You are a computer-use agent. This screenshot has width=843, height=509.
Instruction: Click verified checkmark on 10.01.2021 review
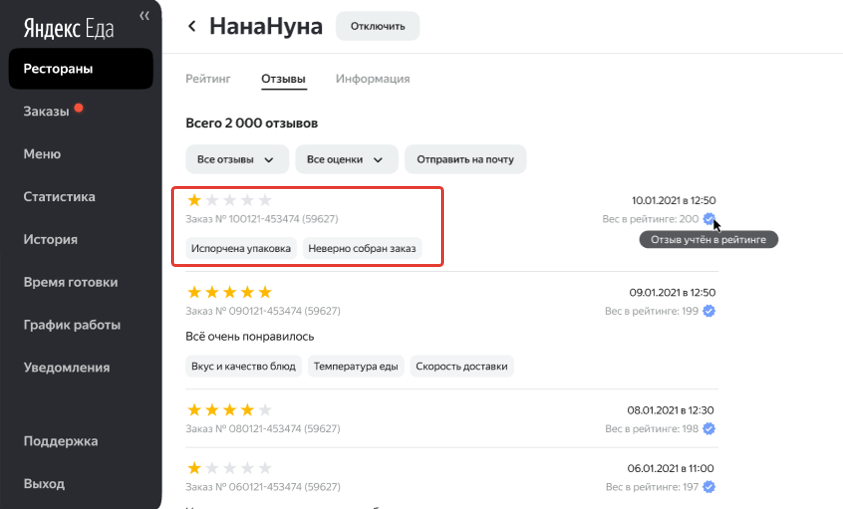(708, 219)
